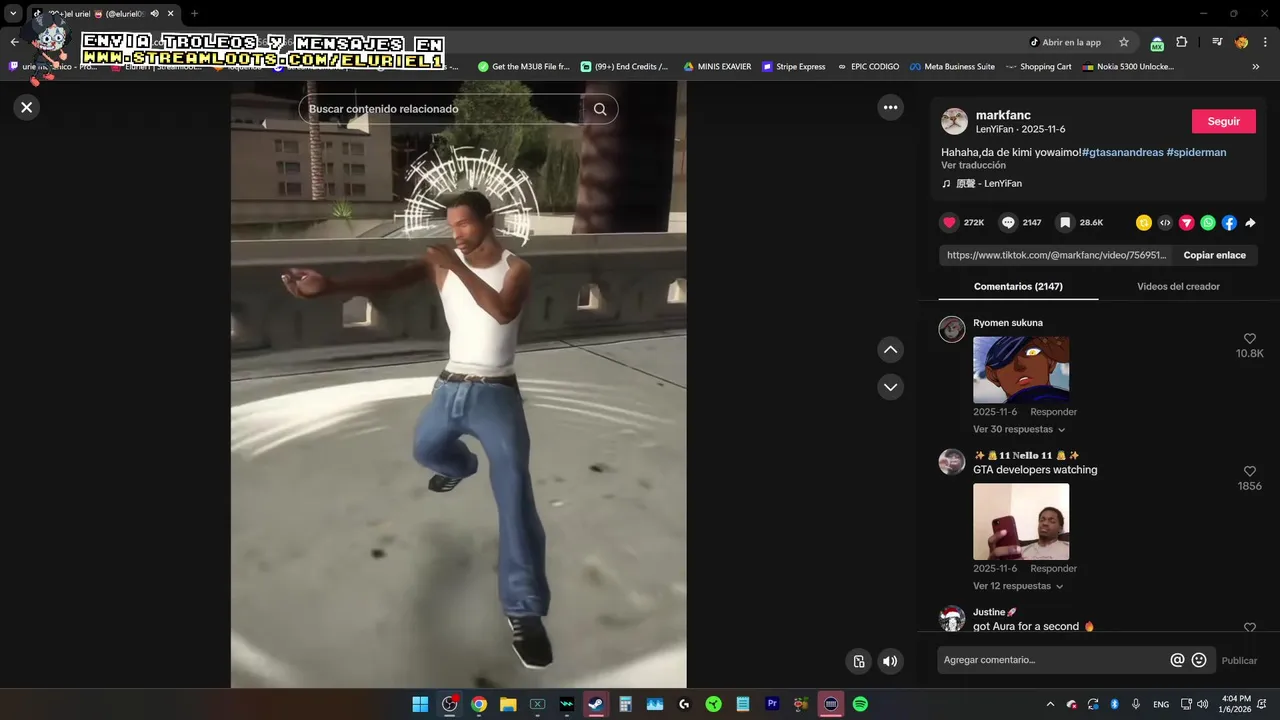Open the markfanc username link

point(1003,115)
